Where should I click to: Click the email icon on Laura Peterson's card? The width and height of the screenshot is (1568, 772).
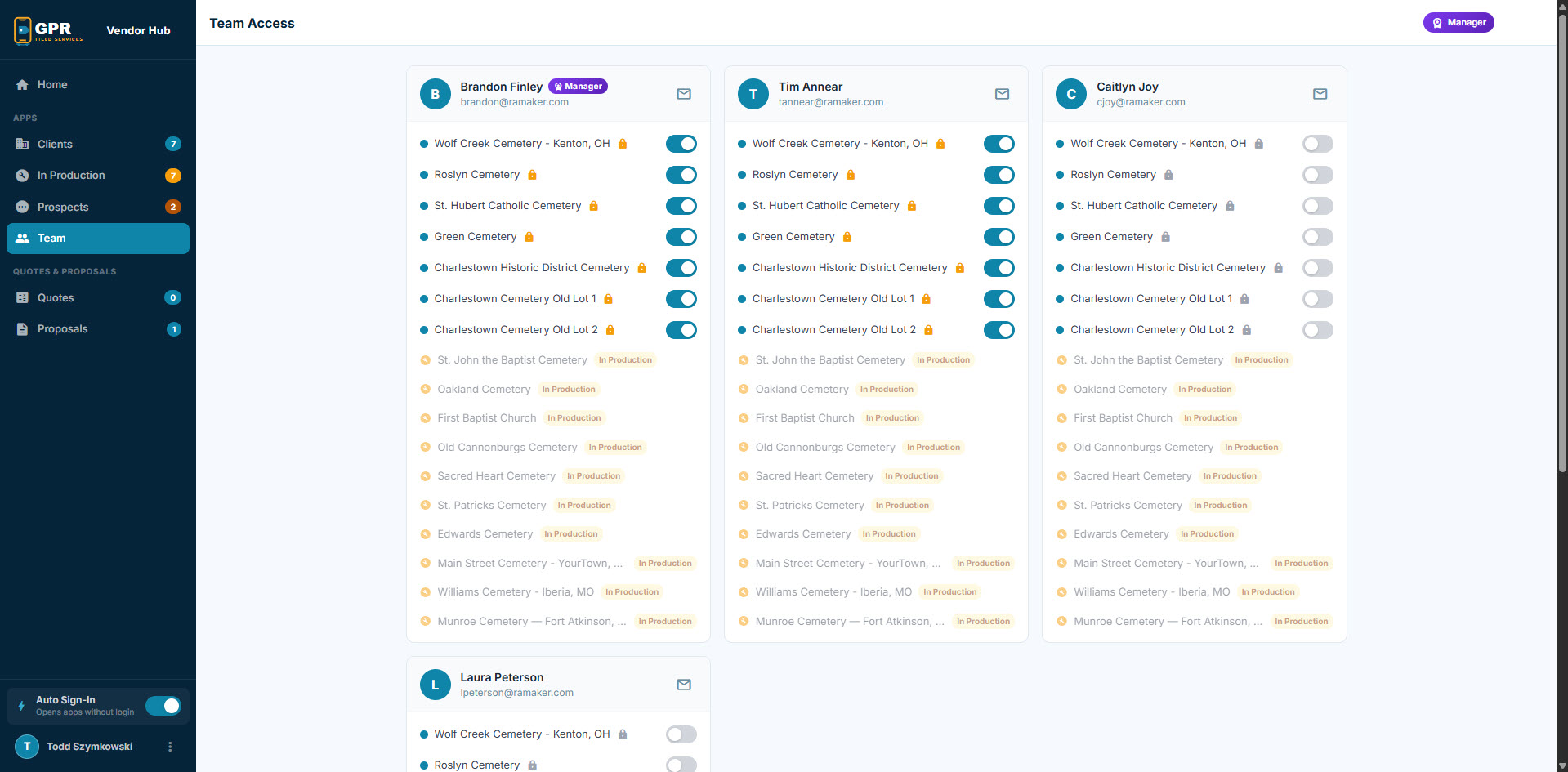[x=684, y=685]
